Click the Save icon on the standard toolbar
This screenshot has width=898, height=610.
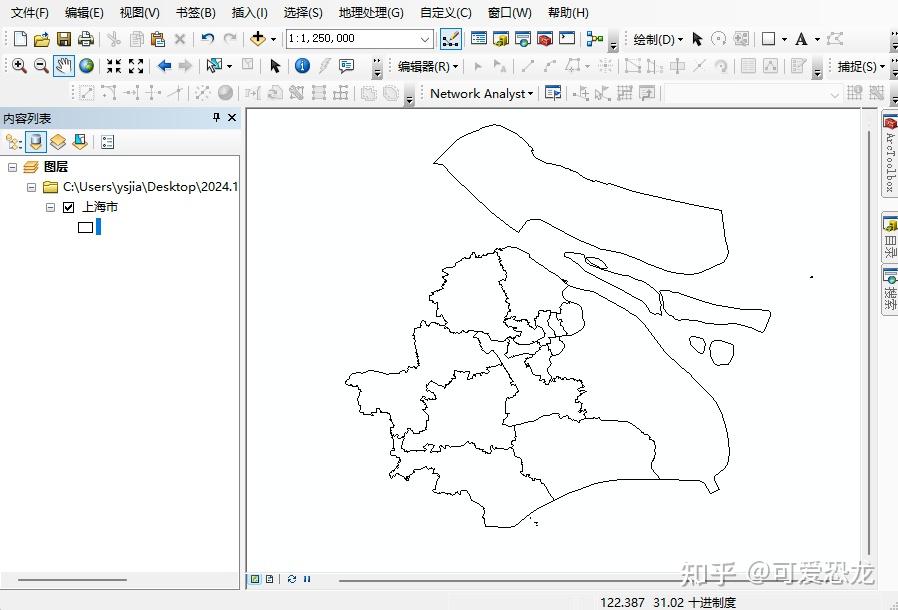(63, 38)
